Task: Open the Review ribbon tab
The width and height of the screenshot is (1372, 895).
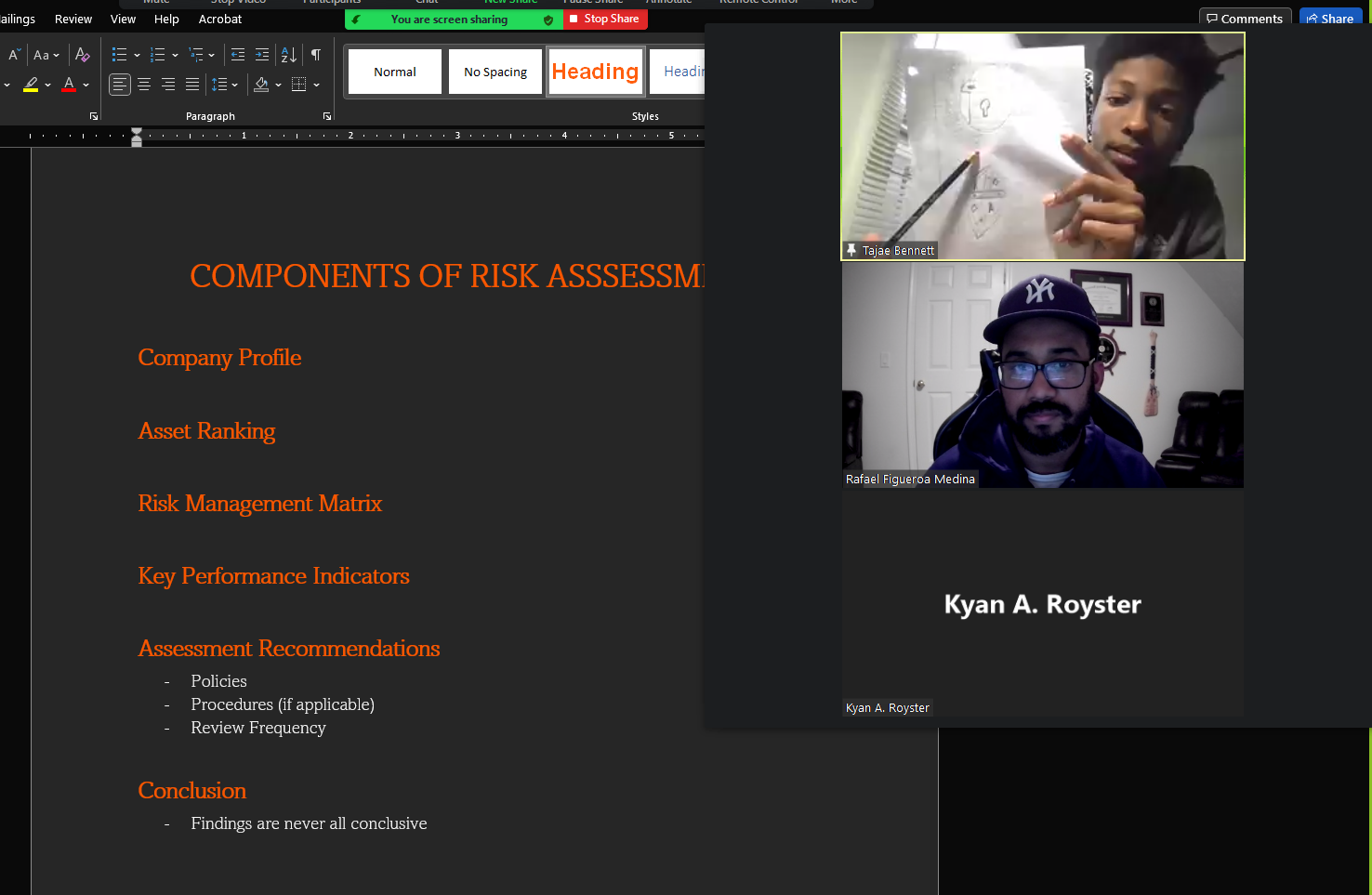Action: tap(73, 19)
